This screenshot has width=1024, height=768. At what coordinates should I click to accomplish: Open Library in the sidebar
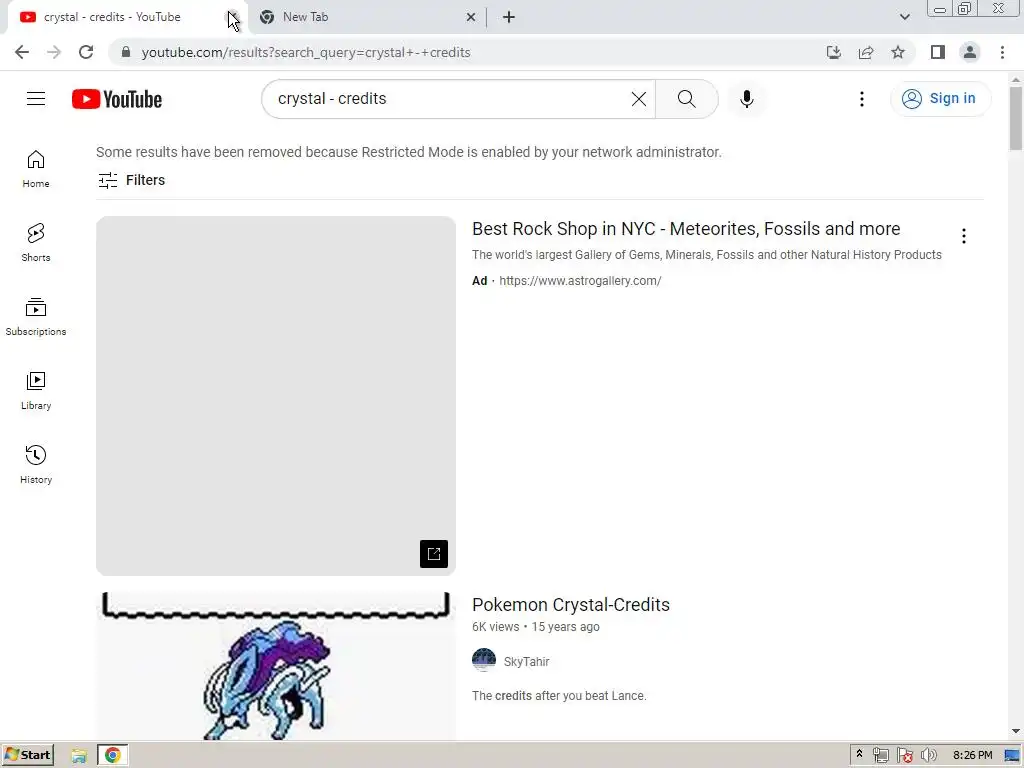coord(36,391)
